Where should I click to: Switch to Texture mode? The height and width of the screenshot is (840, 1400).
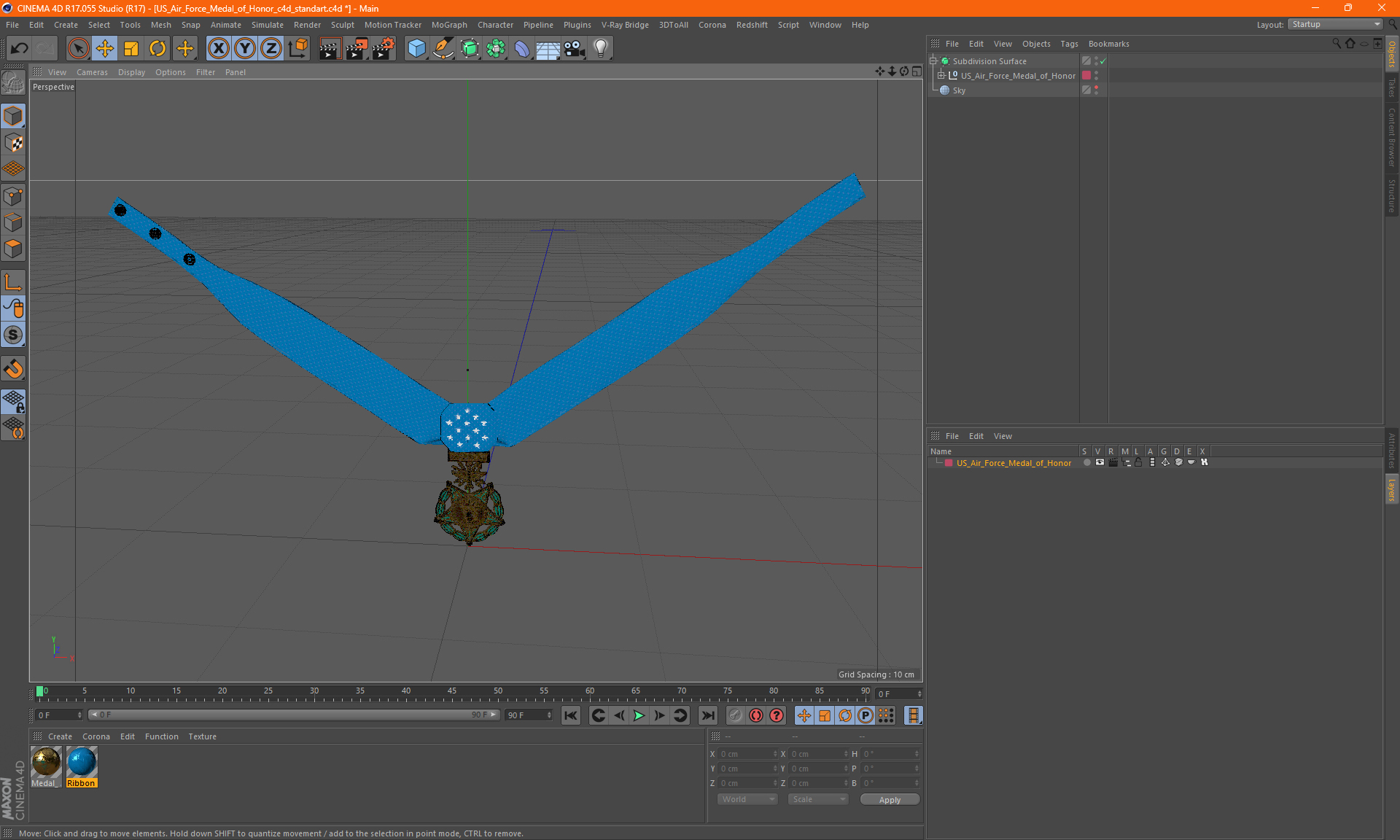(x=13, y=143)
